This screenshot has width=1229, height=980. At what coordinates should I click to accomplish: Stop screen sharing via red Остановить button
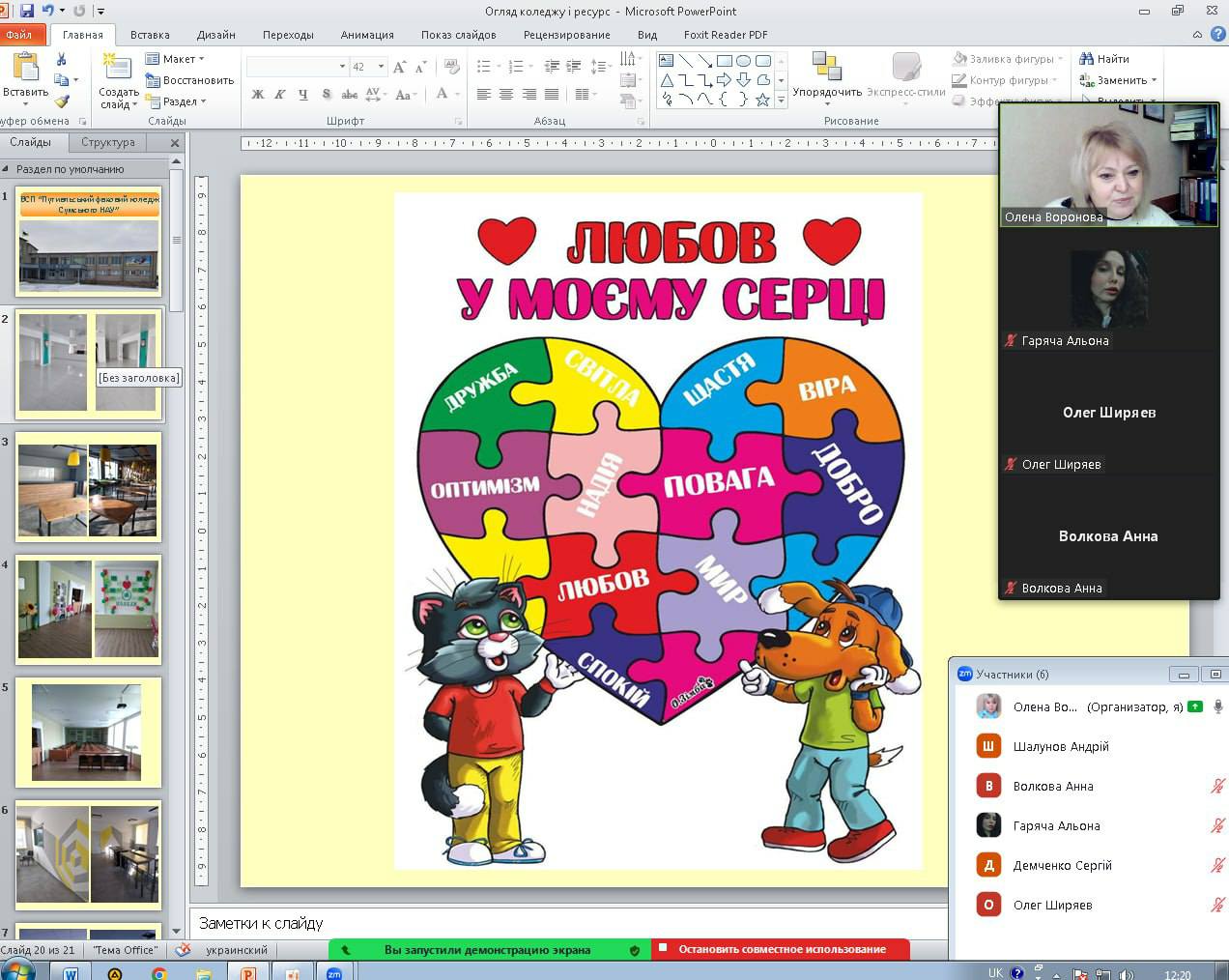781,949
